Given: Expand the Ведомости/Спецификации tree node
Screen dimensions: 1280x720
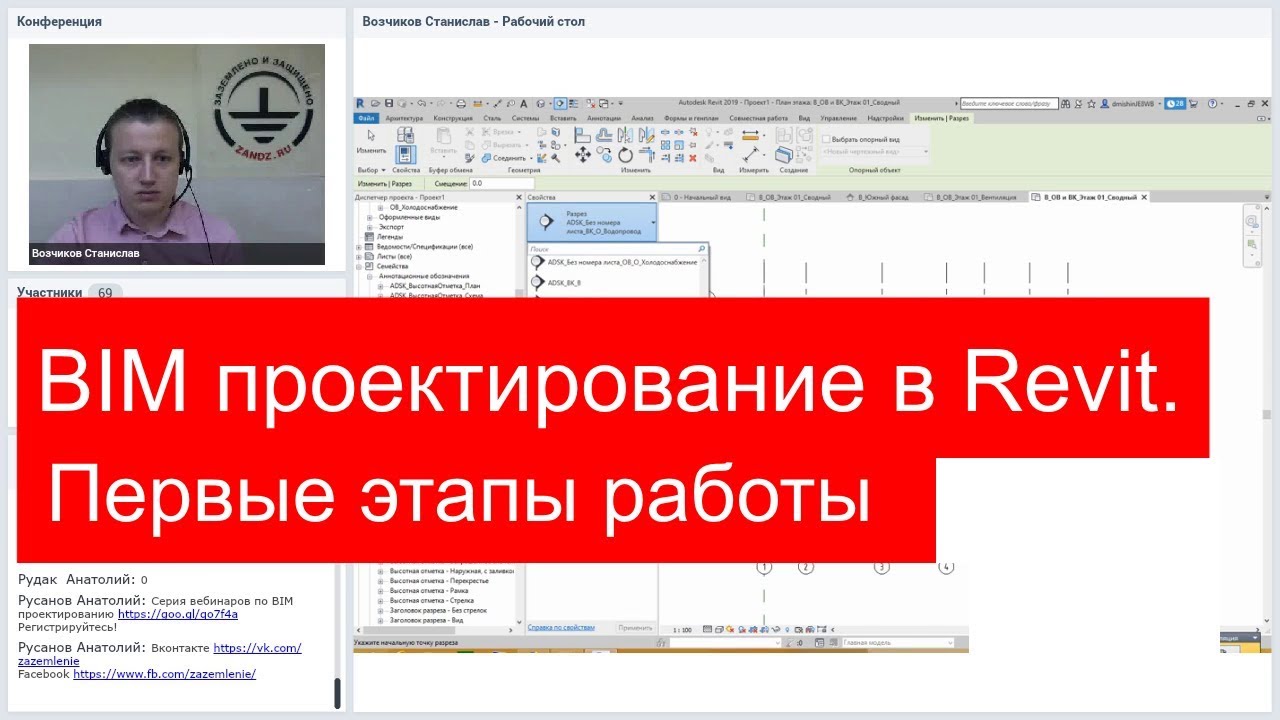Looking at the screenshot, I should (359, 247).
